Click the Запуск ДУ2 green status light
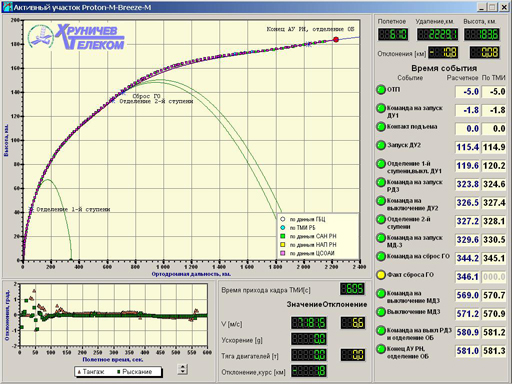This screenshot has width=512, height=384. click(381, 145)
